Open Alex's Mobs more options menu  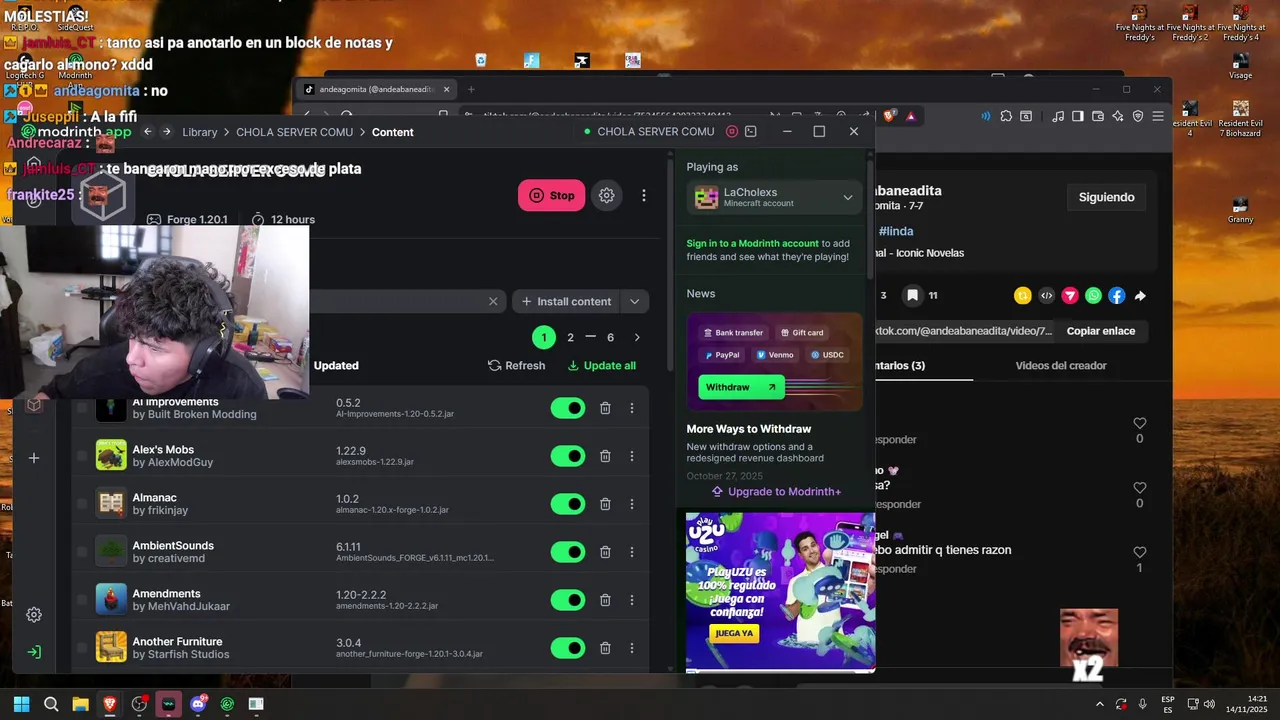pos(631,456)
